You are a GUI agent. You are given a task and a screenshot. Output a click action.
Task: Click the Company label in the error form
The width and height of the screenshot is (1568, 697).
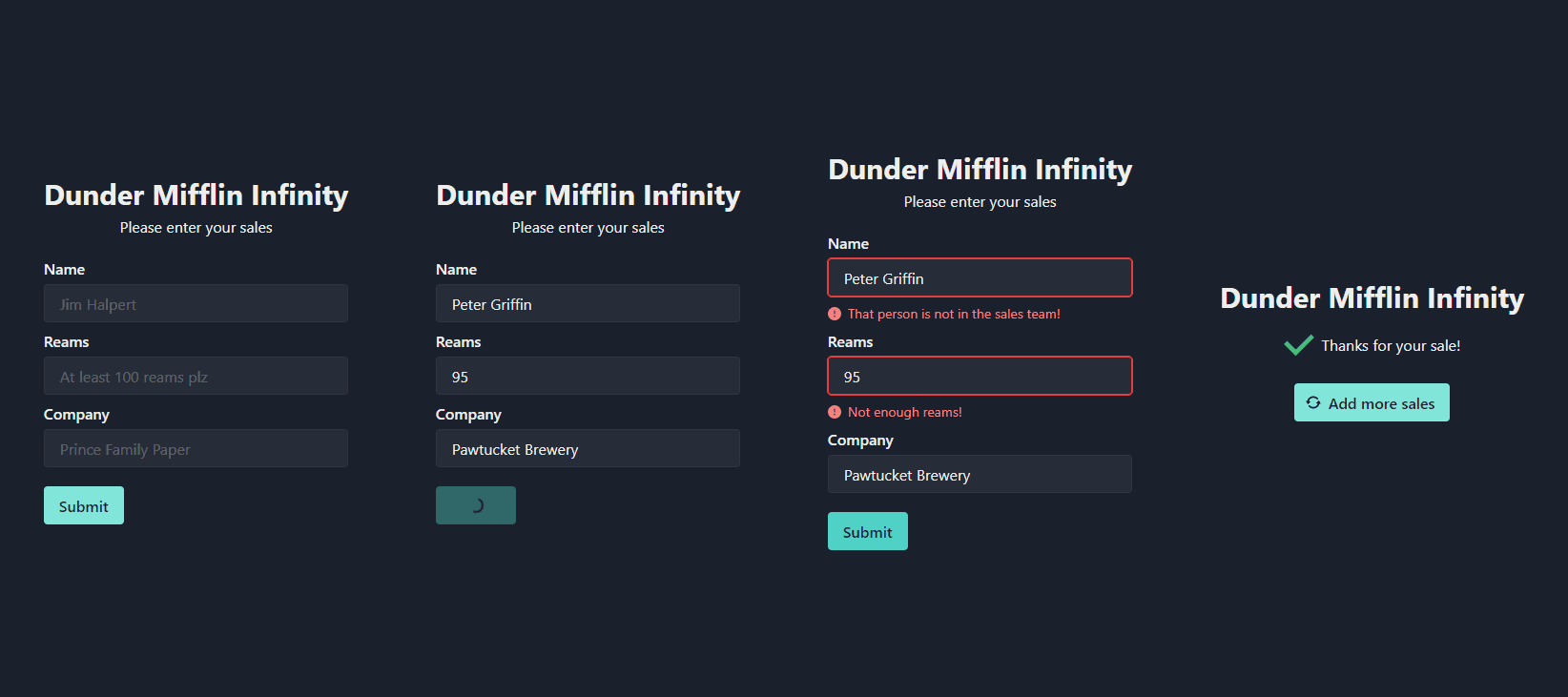click(x=860, y=440)
